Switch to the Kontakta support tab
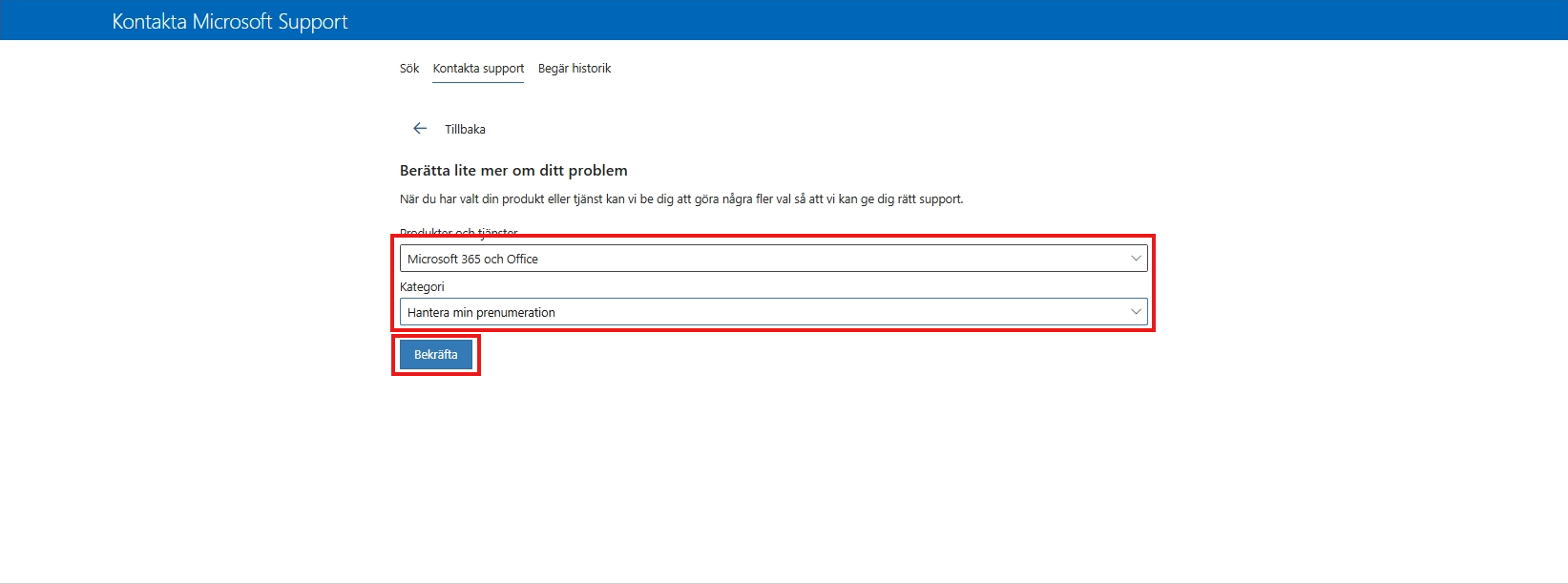 [478, 69]
